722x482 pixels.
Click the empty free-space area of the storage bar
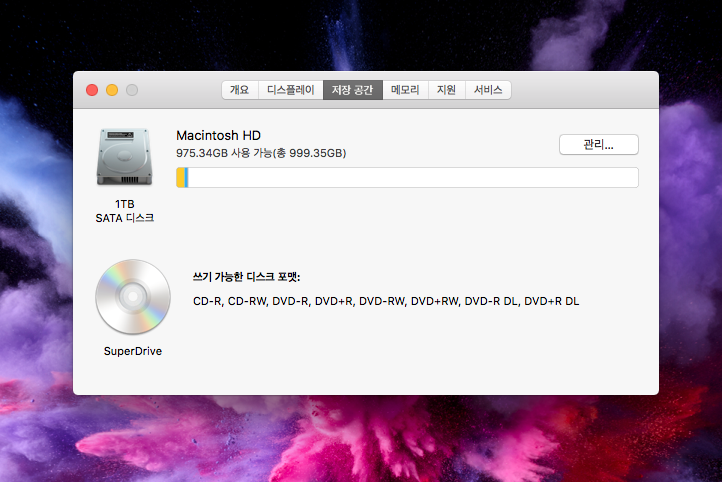(410, 178)
